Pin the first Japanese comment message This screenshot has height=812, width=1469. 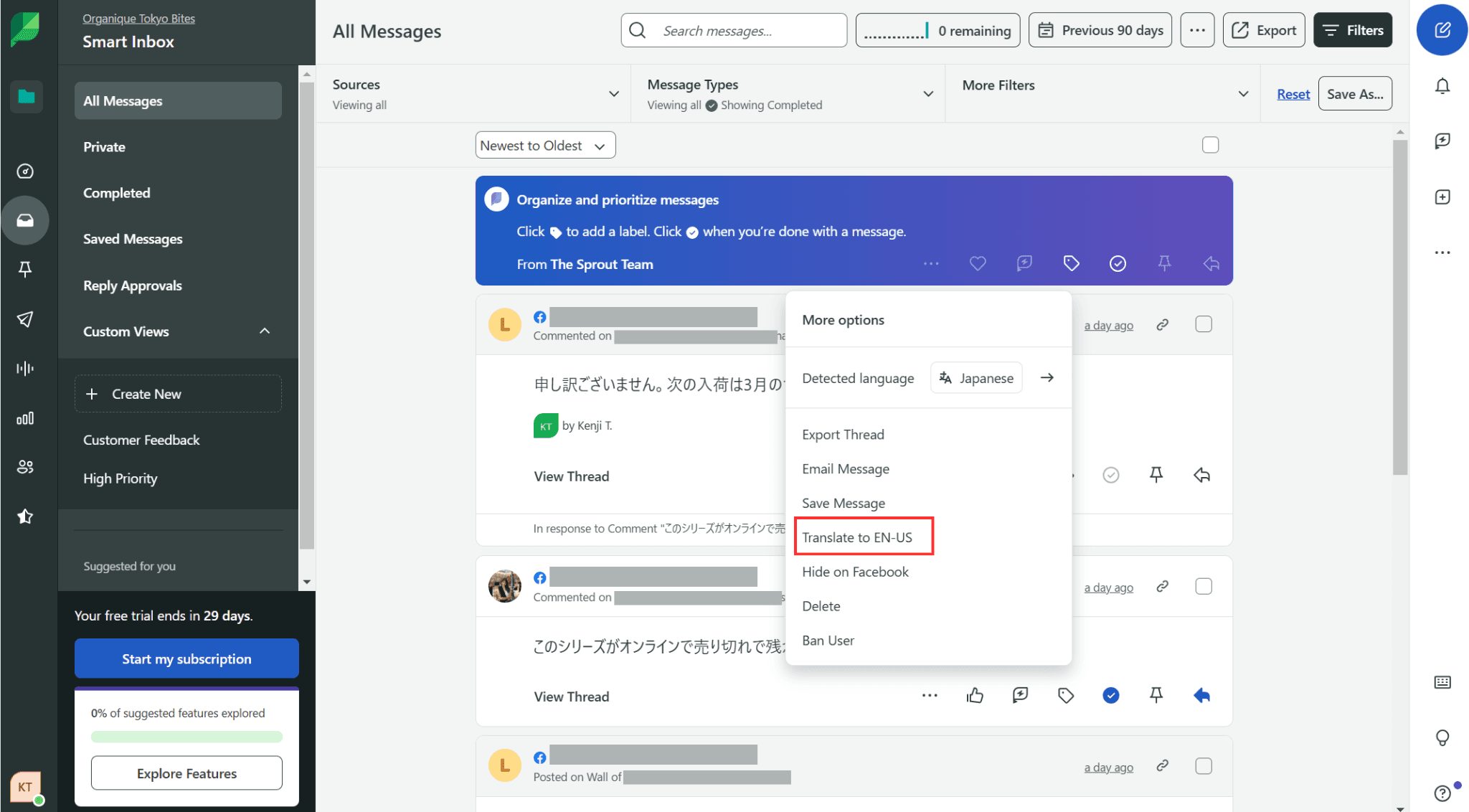(x=1156, y=475)
